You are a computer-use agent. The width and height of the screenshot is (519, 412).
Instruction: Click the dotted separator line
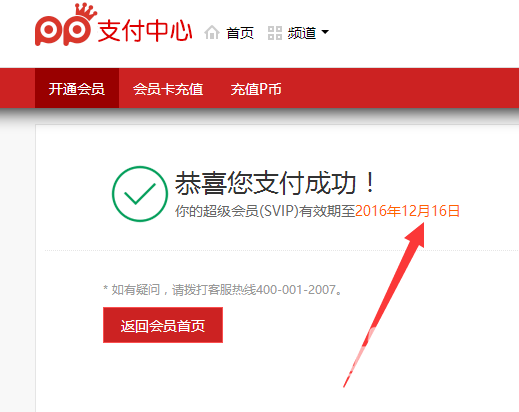282,250
